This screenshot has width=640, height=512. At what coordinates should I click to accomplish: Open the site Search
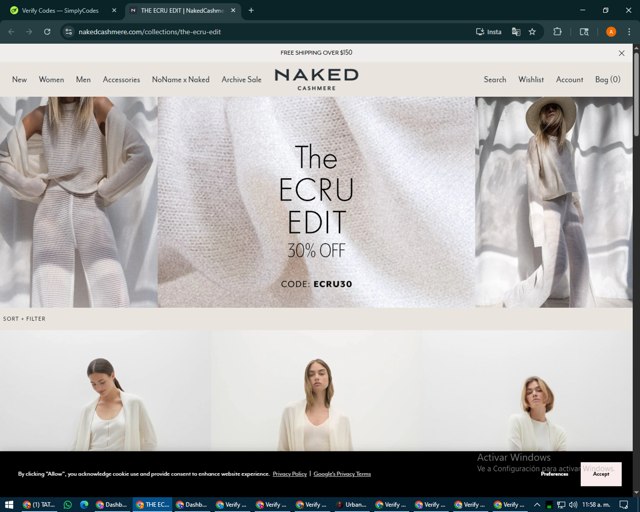[x=495, y=80]
